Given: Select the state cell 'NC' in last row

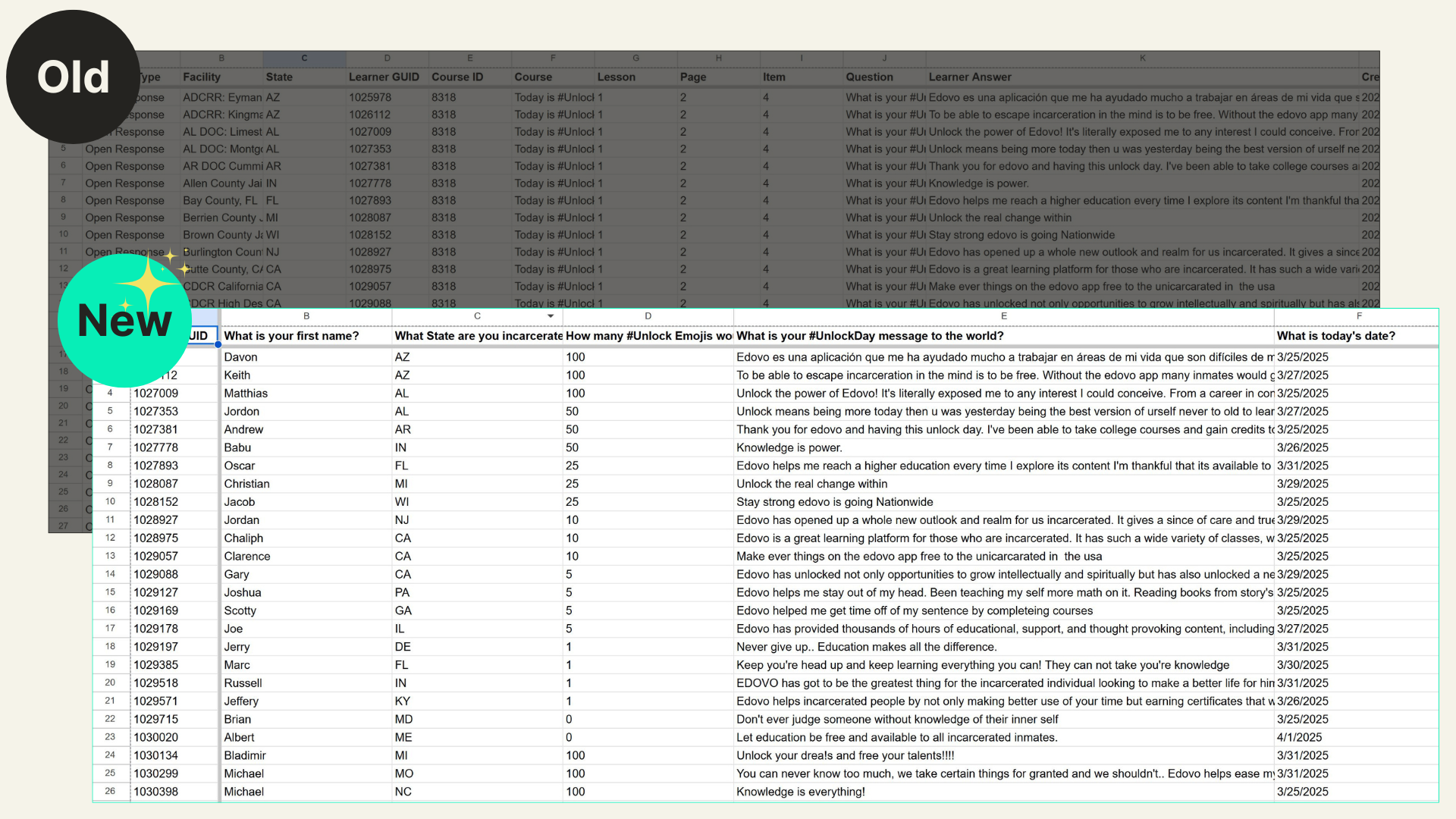Looking at the screenshot, I should point(478,792).
